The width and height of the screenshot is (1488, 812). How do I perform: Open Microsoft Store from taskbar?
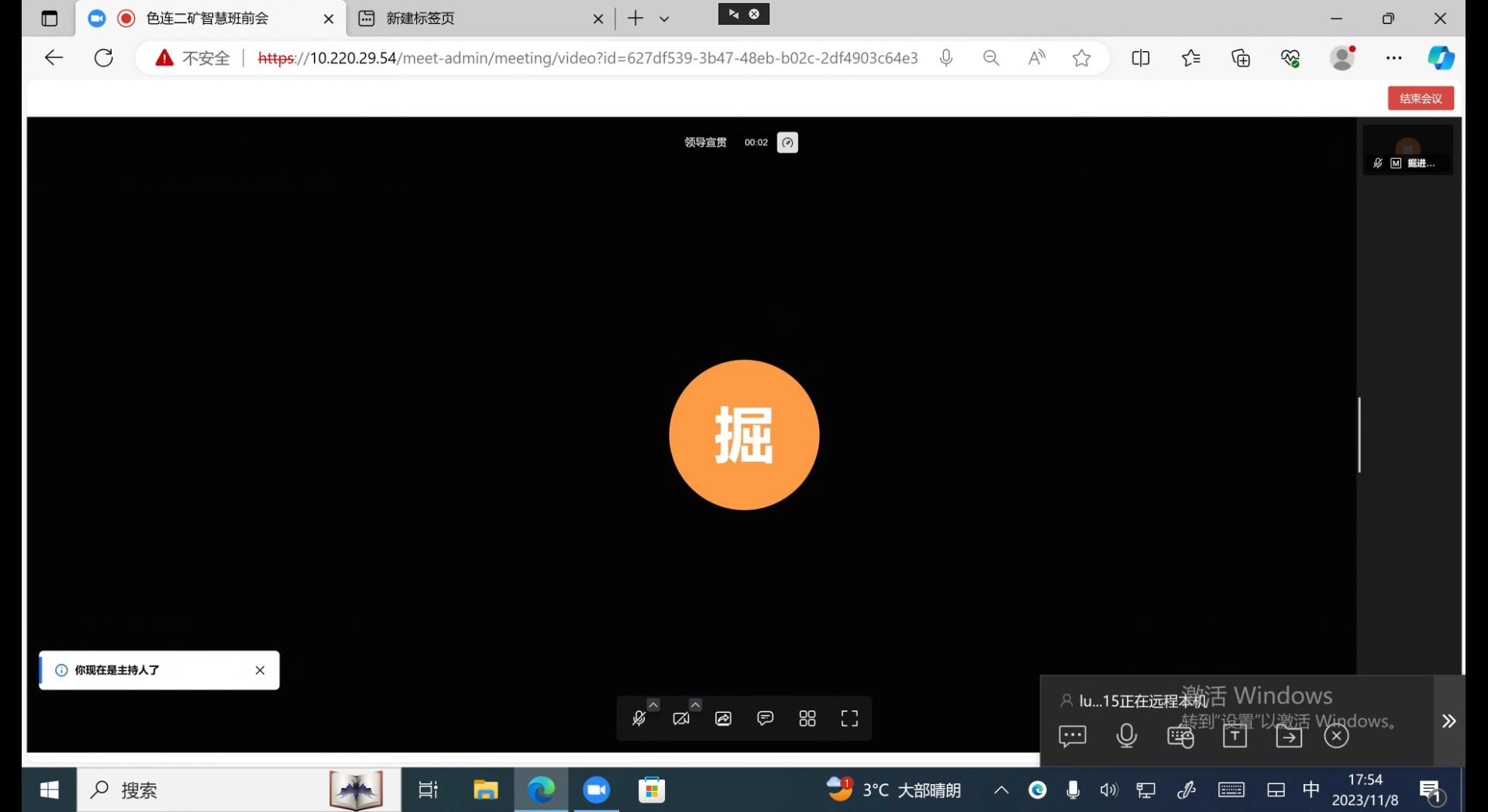pos(652,790)
